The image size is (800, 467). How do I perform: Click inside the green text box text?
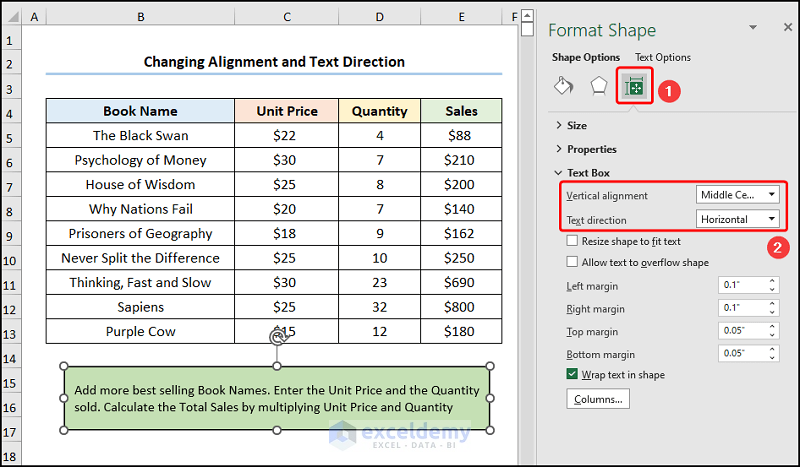[x=277, y=399]
